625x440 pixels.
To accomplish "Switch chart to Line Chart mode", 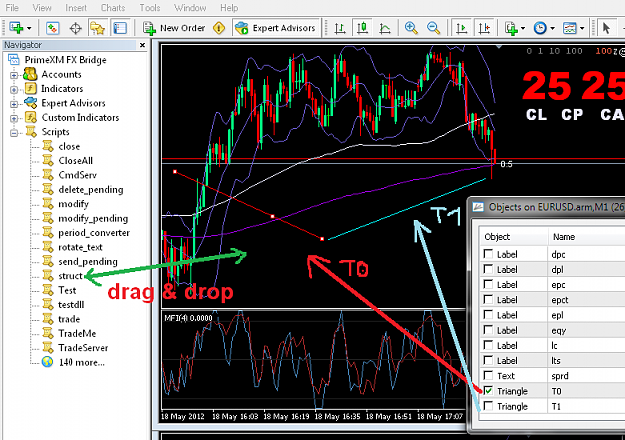I will (x=385, y=28).
